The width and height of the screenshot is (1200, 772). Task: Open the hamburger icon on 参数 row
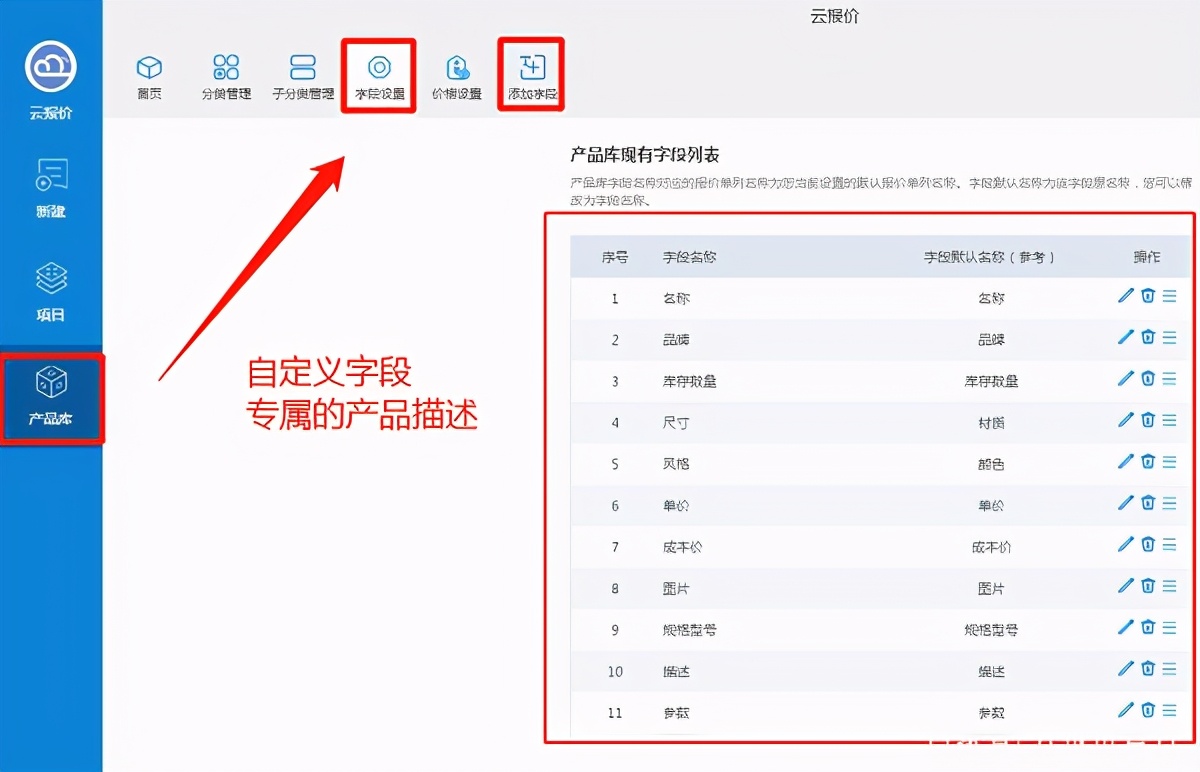pyautogui.click(x=1169, y=713)
